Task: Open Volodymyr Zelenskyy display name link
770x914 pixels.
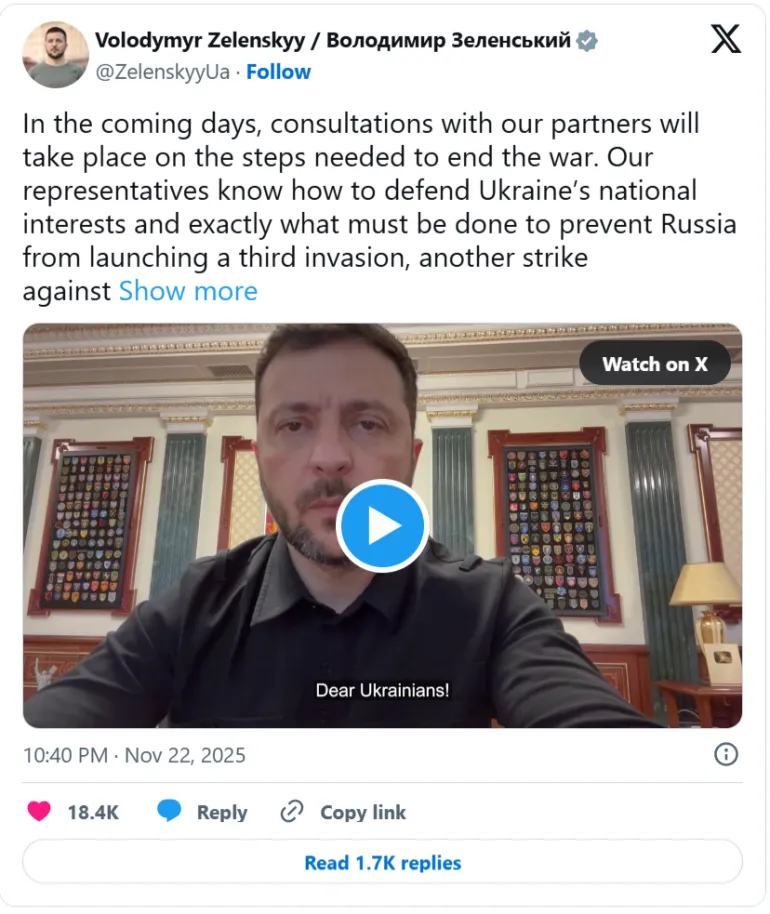Action: coord(332,40)
